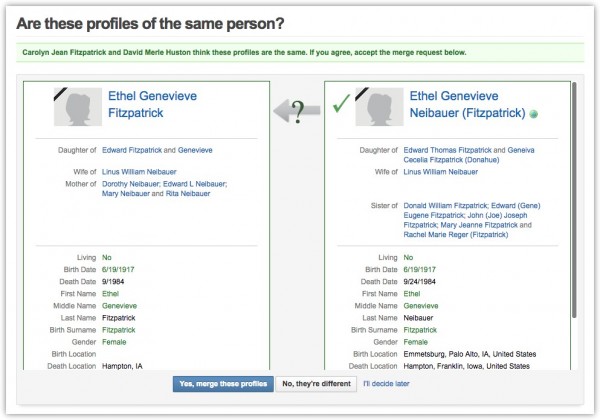Open Ethel Genevieve Neibauer (Fitzpatrick) profile name
Viewport: 600px width, 420px height.
[x=467, y=104]
